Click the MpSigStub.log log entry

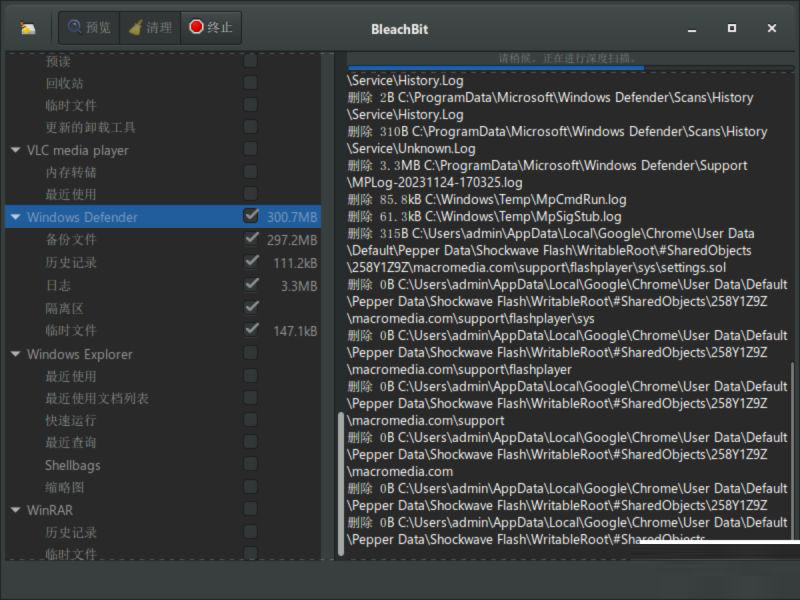pos(485,216)
